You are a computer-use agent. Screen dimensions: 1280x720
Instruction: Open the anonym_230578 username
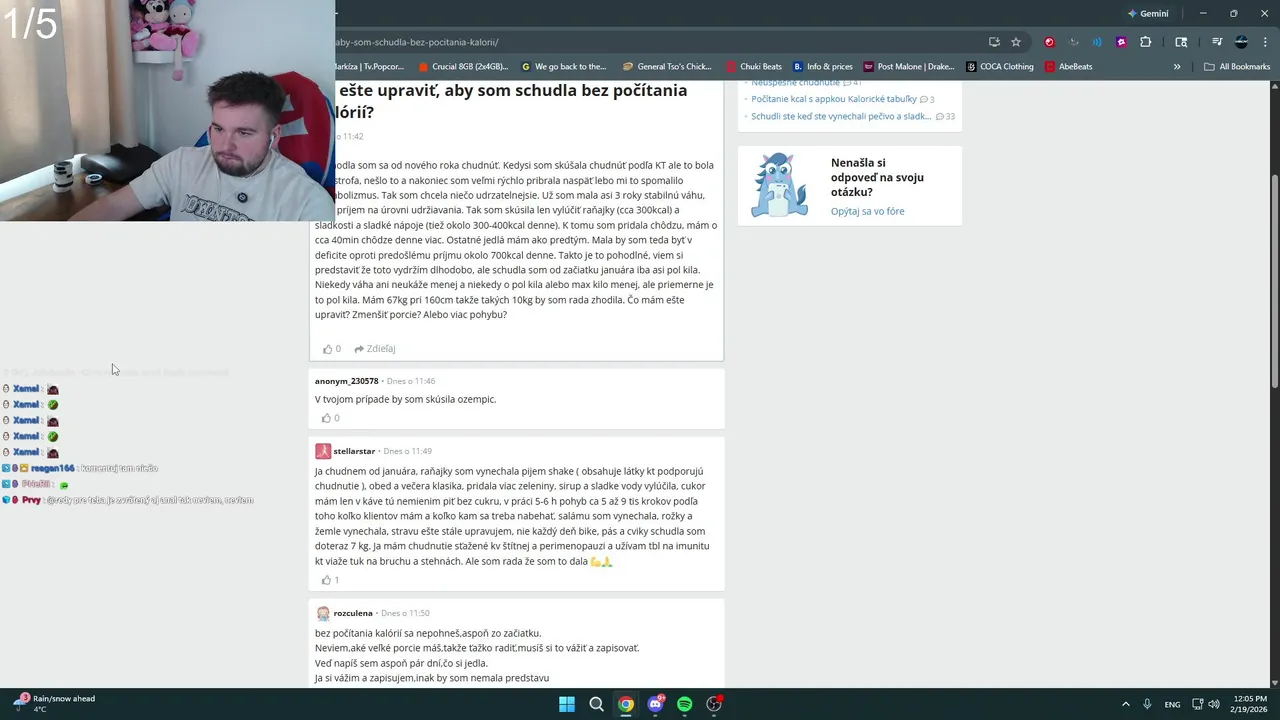346,381
